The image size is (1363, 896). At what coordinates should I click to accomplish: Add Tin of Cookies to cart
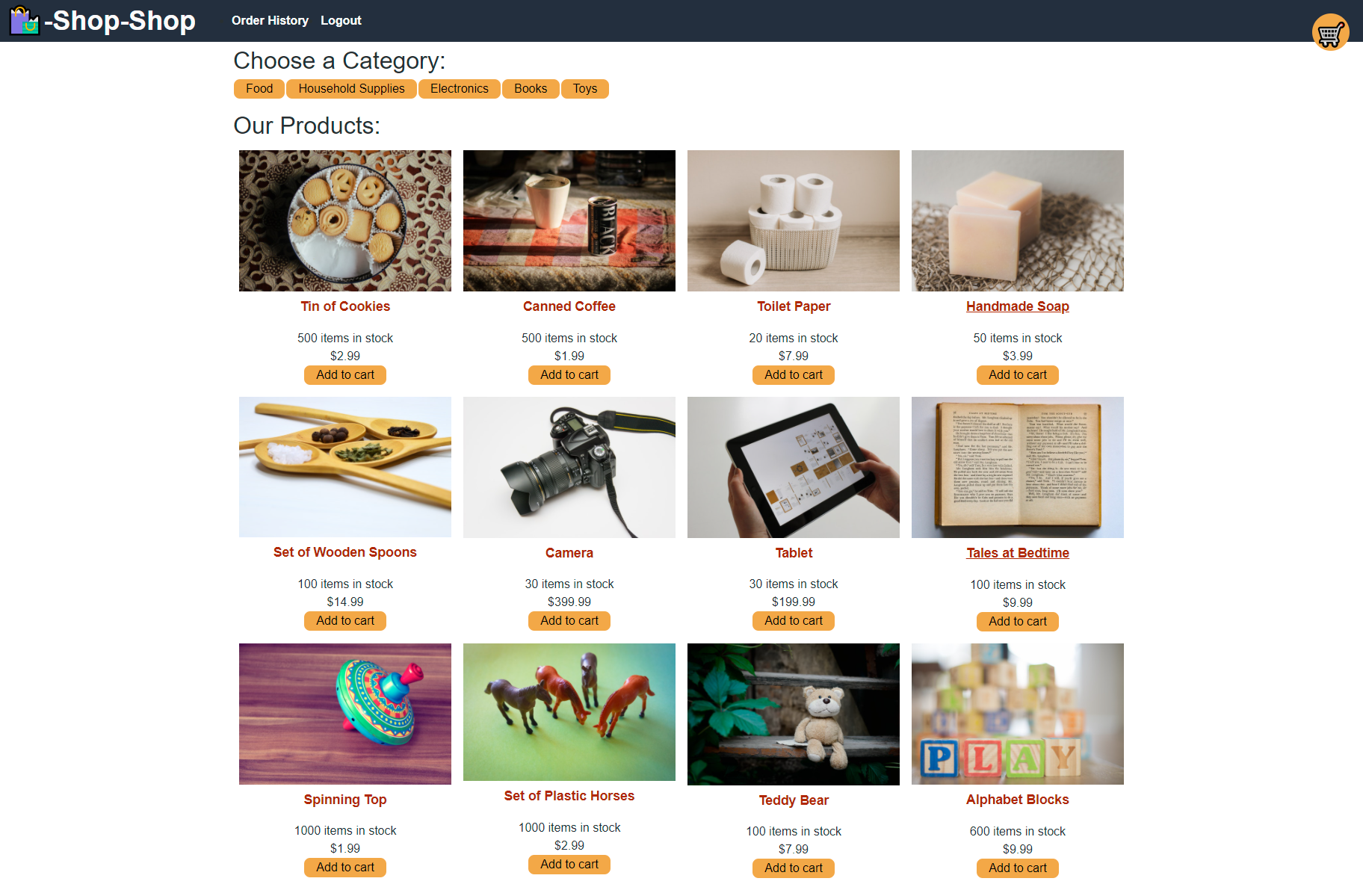point(345,375)
